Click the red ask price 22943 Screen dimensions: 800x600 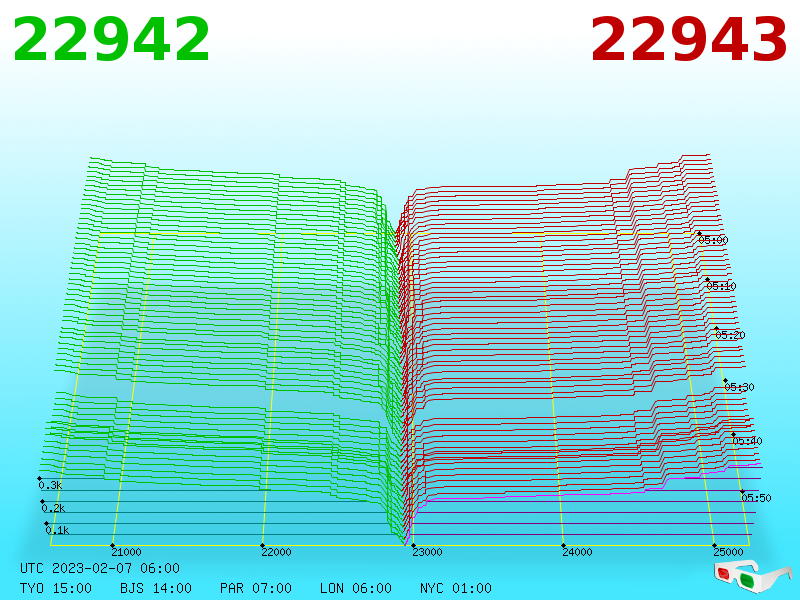[x=689, y=39]
